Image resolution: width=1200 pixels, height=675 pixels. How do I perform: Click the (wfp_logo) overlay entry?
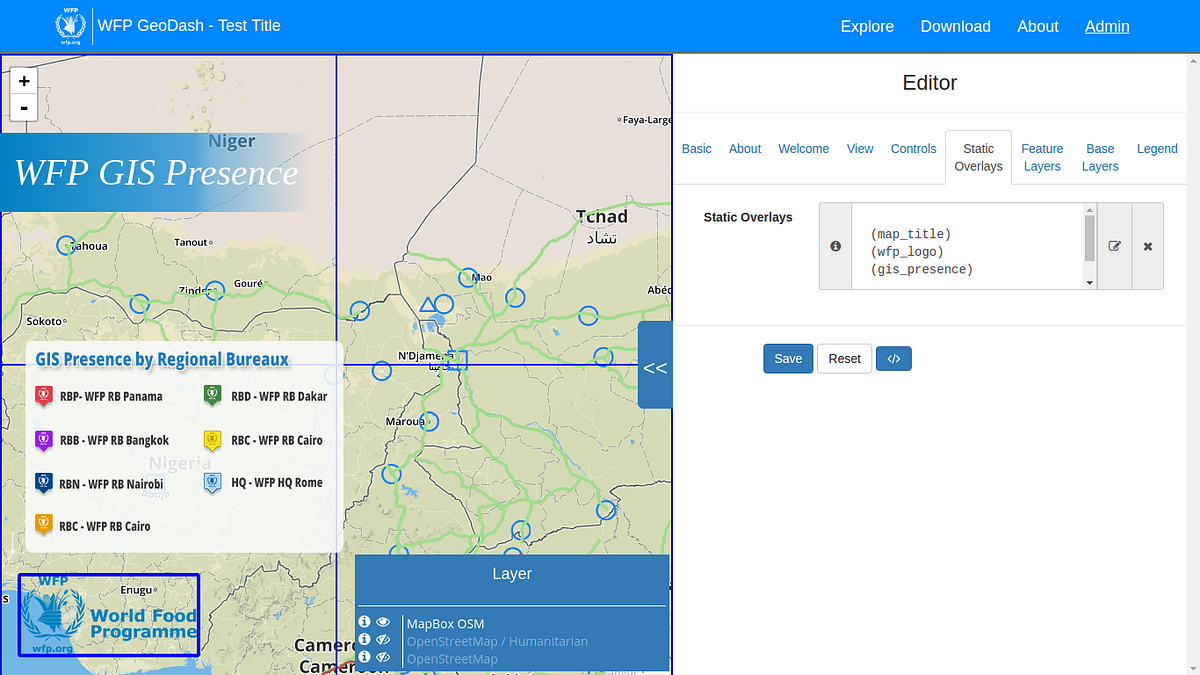pyautogui.click(x=907, y=252)
